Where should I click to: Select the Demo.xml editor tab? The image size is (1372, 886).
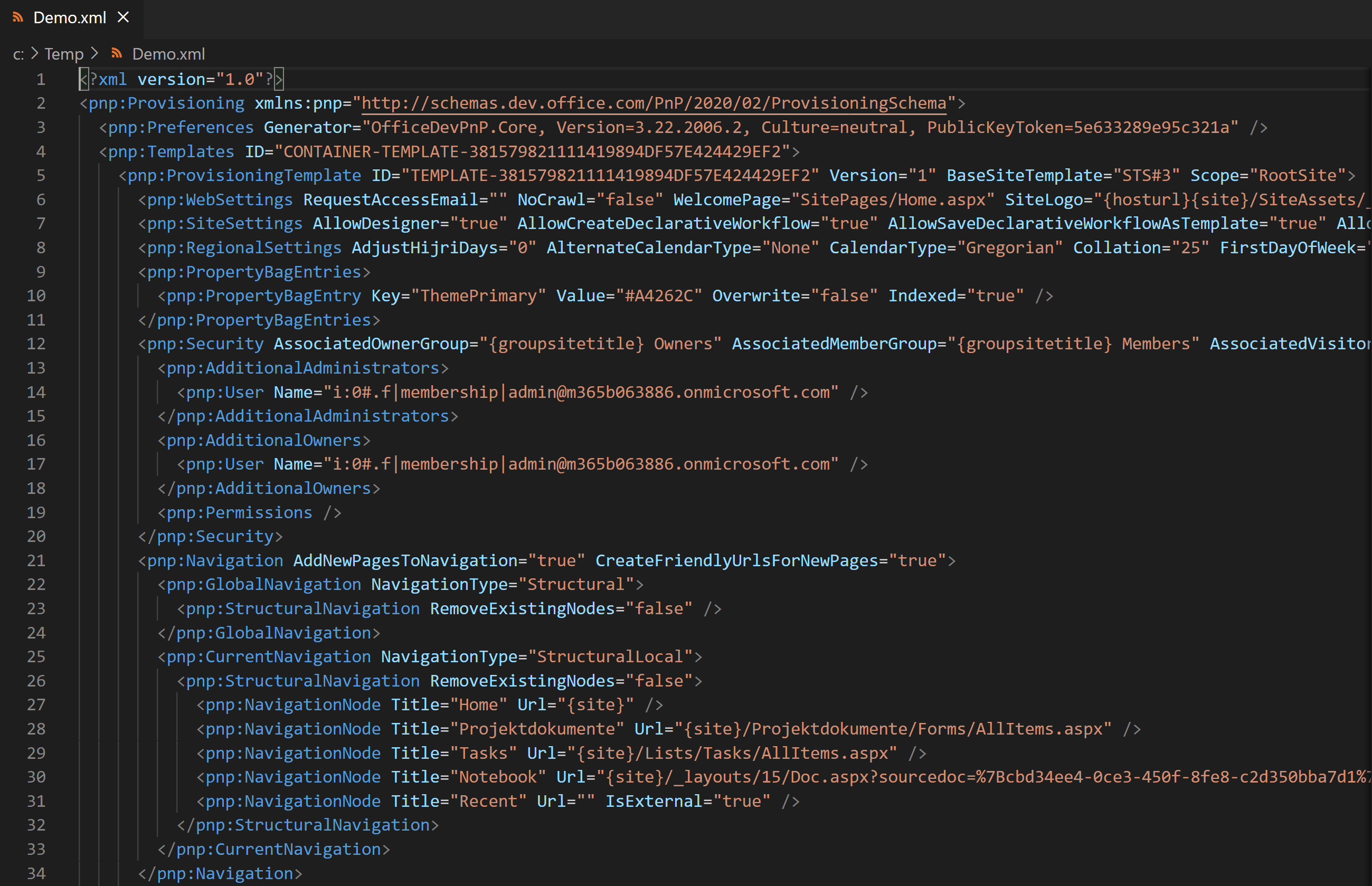(70, 18)
